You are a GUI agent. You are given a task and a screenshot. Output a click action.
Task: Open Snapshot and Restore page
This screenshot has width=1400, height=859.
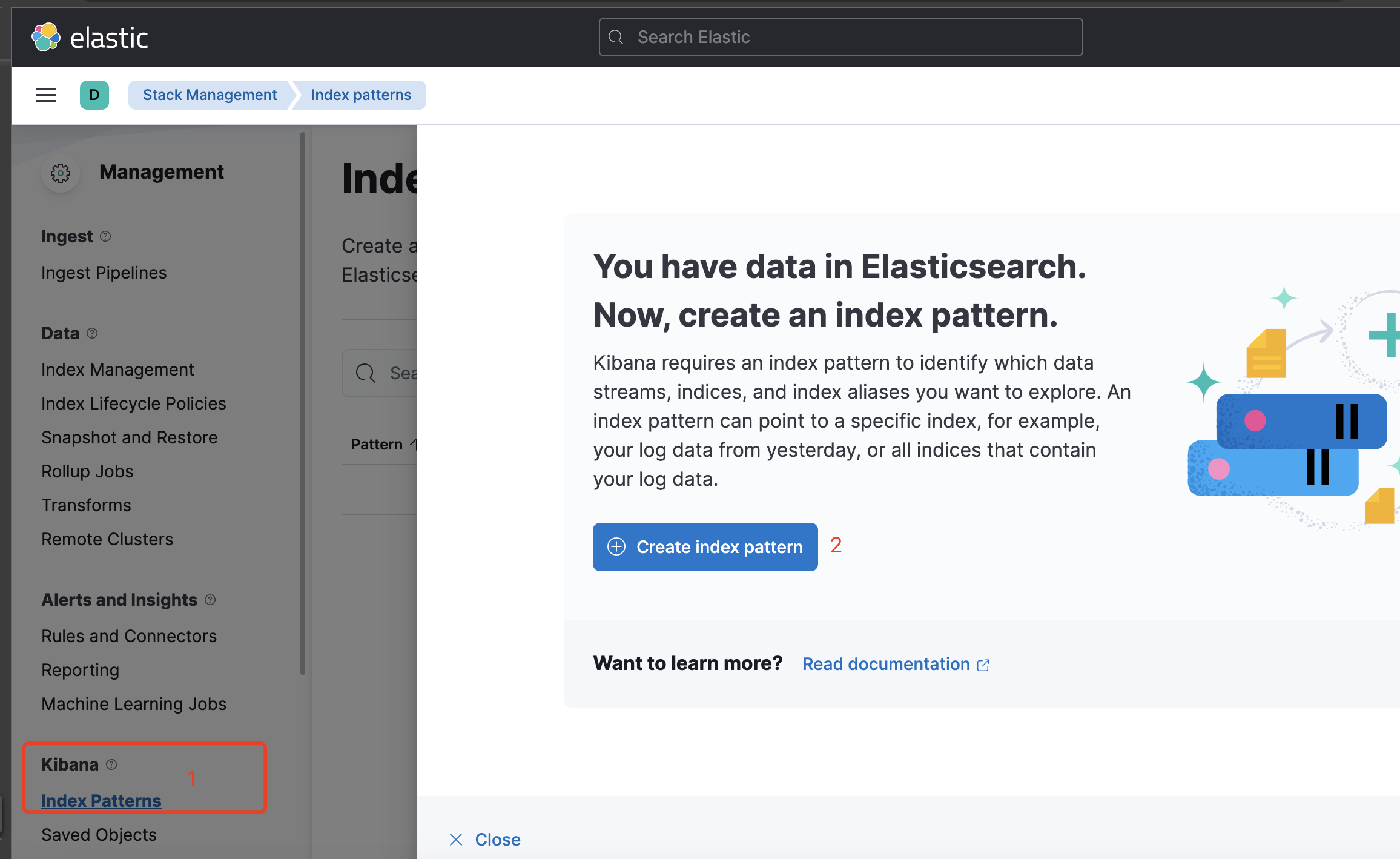[129, 437]
